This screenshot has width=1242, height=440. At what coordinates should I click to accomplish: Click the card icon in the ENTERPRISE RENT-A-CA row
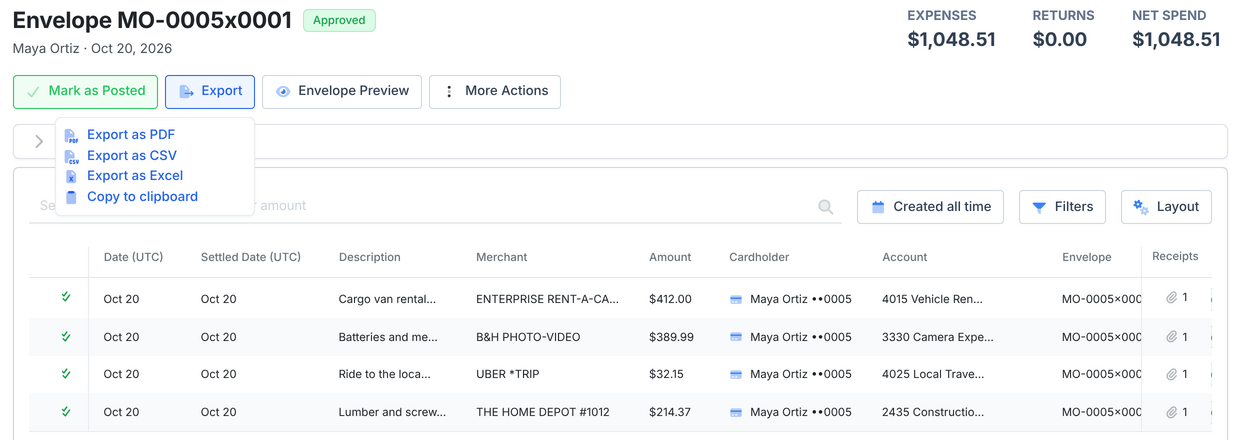click(x=736, y=299)
